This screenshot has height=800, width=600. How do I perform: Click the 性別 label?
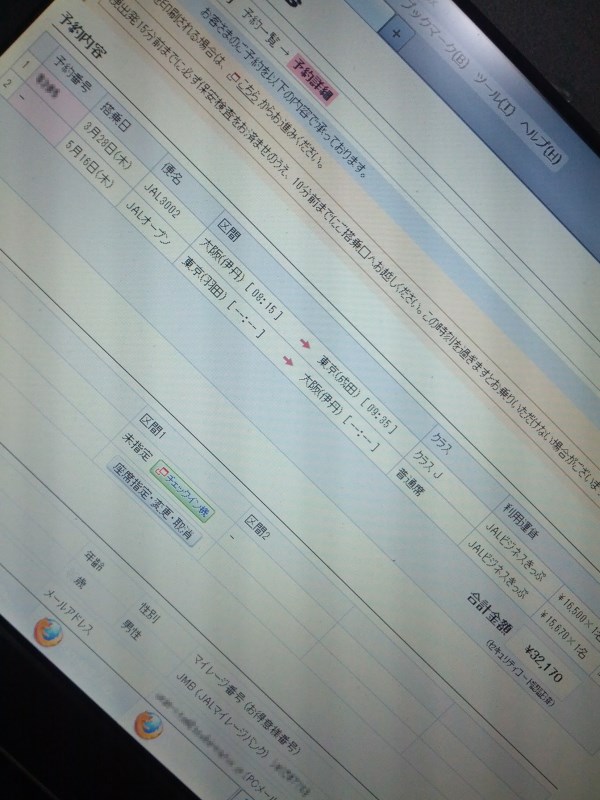149,614
